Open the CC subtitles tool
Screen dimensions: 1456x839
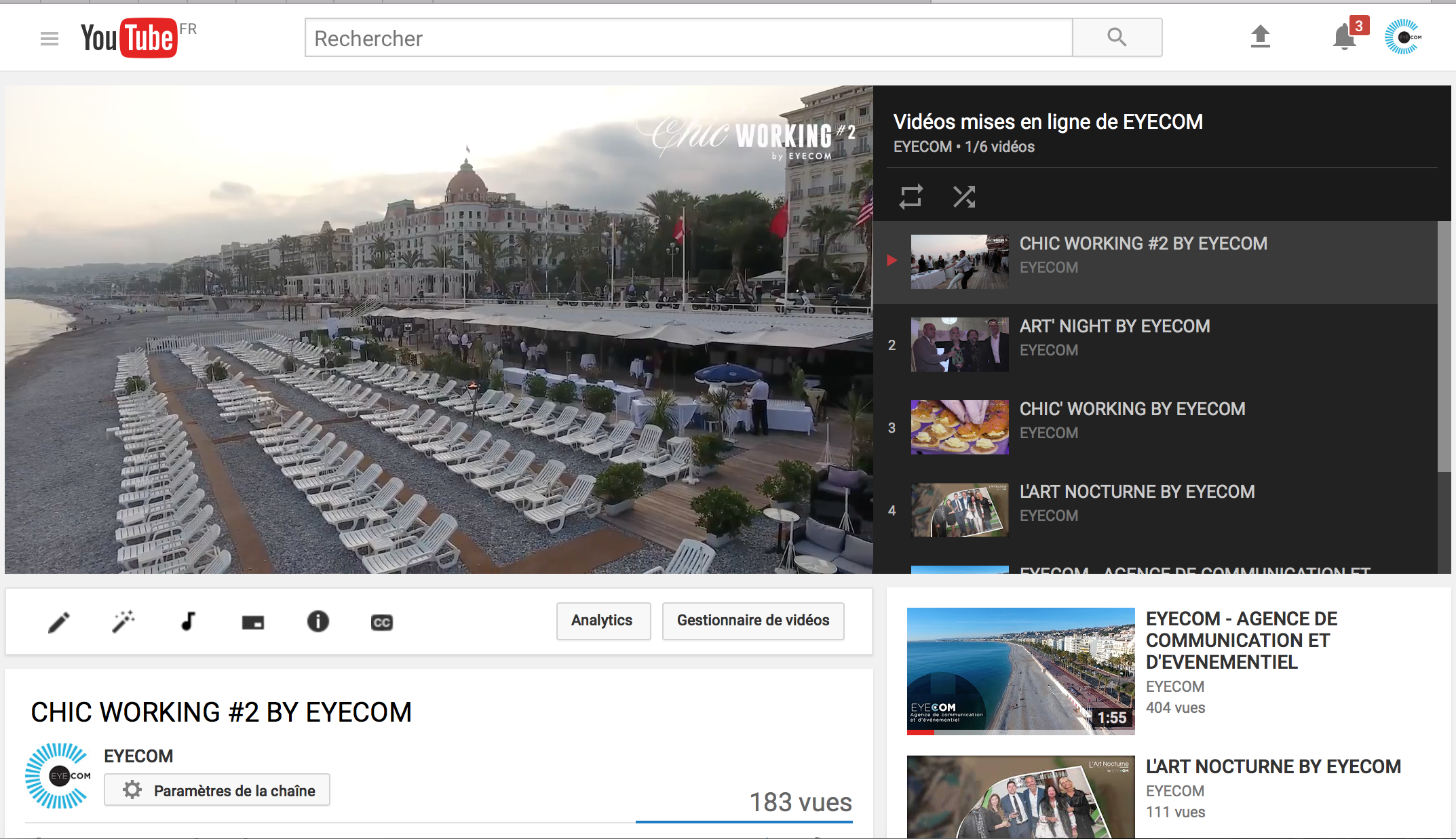(x=382, y=622)
